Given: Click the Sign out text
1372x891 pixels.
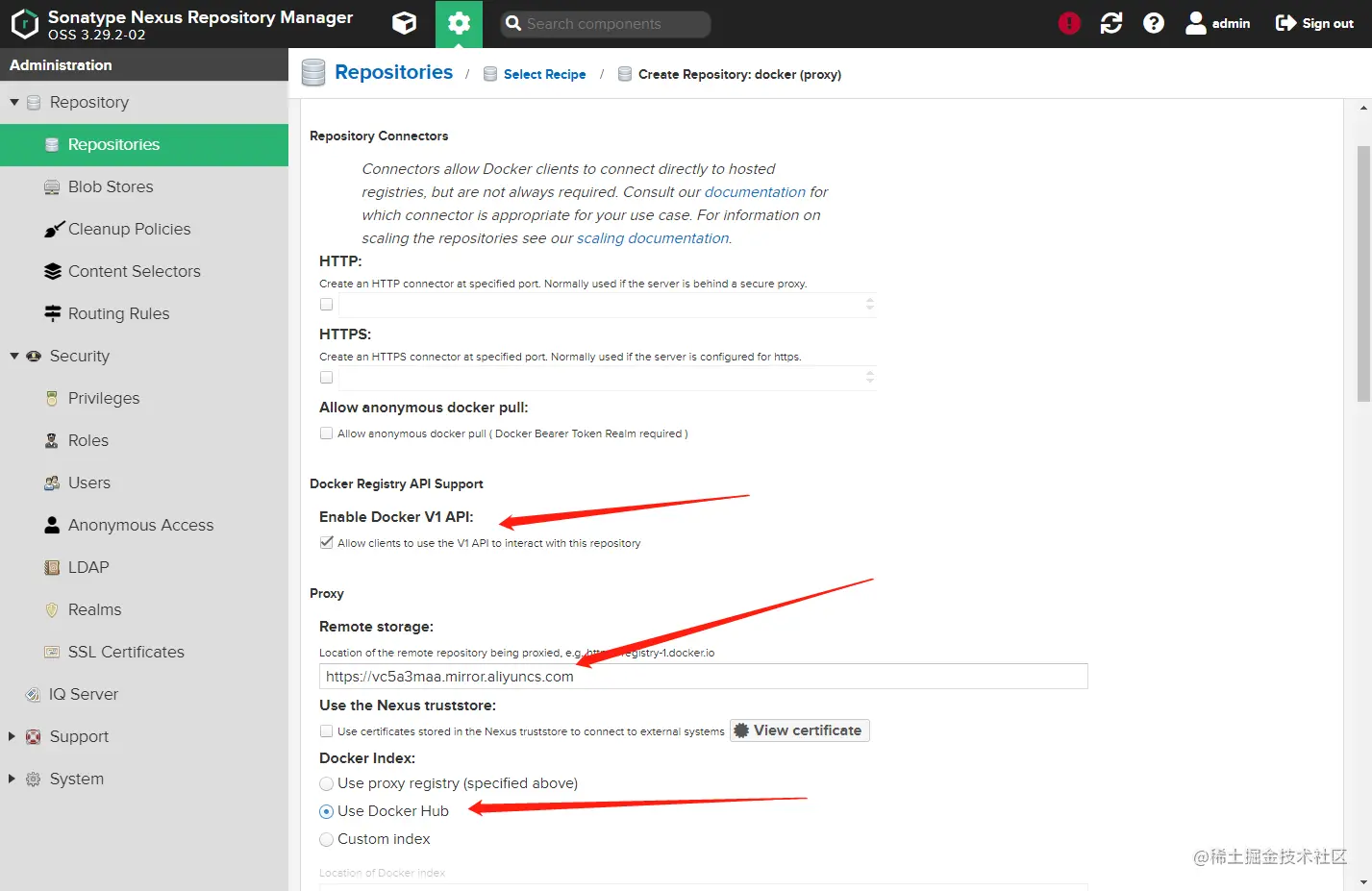Looking at the screenshot, I should 1328,23.
